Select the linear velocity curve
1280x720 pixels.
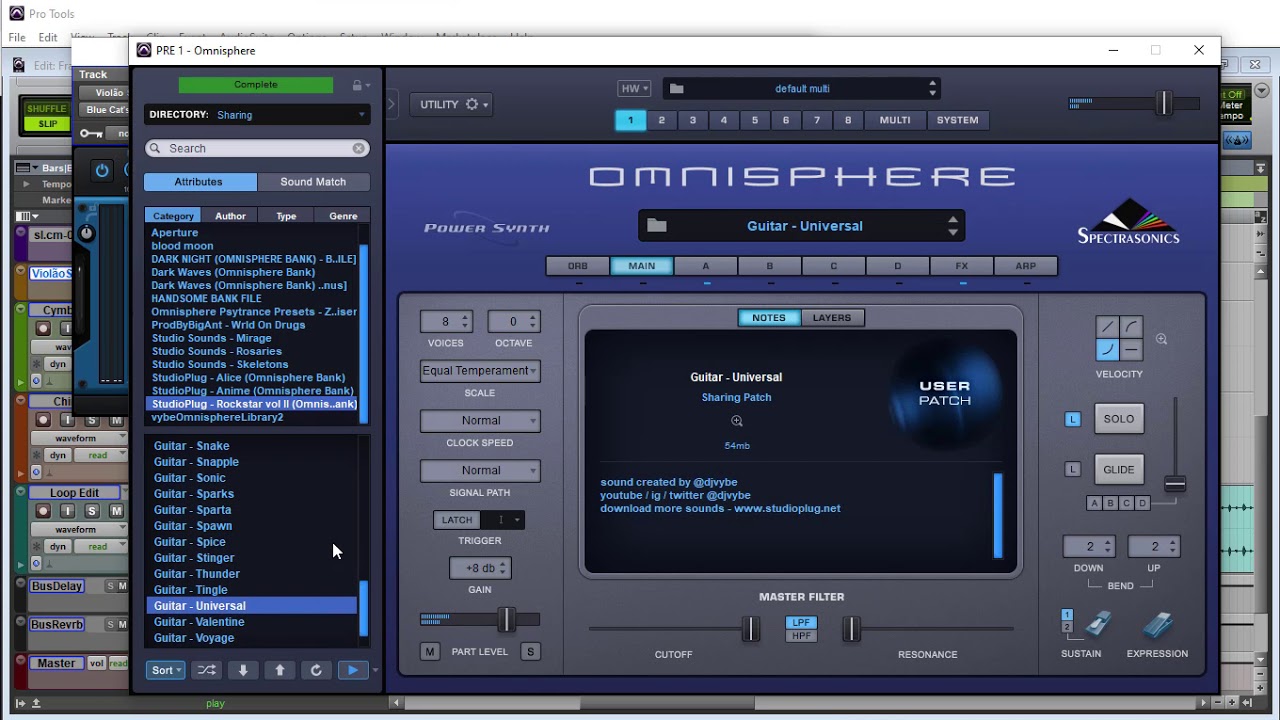[1107, 327]
